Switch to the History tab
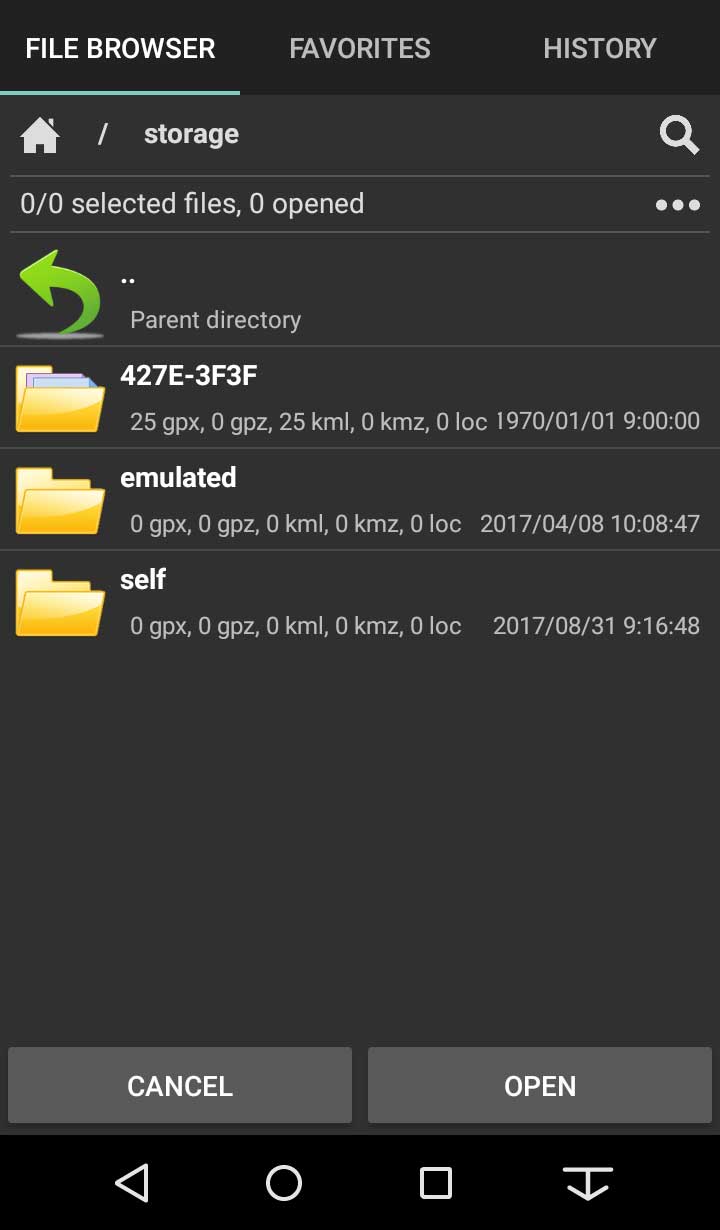The image size is (720, 1230). click(x=600, y=48)
